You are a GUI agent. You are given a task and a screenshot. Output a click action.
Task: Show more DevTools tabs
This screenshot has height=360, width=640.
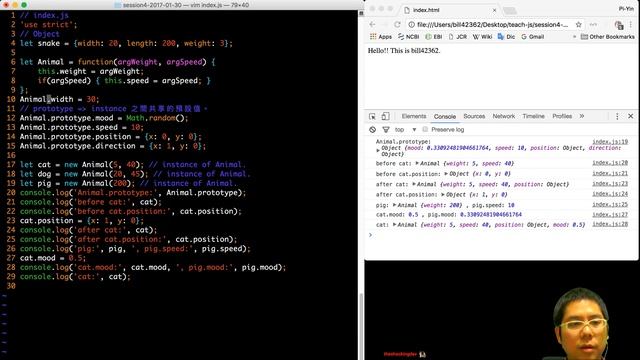coord(582,116)
